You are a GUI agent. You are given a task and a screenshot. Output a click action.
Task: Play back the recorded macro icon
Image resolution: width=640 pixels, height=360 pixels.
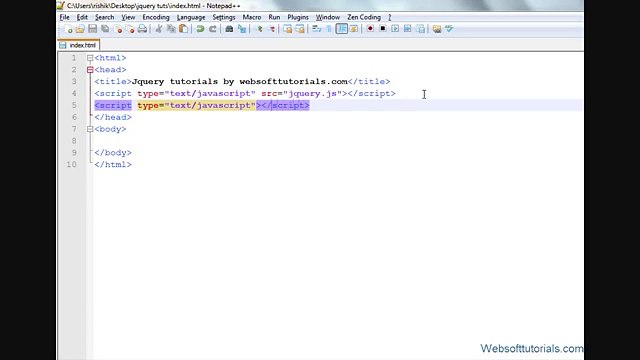coord(395,29)
